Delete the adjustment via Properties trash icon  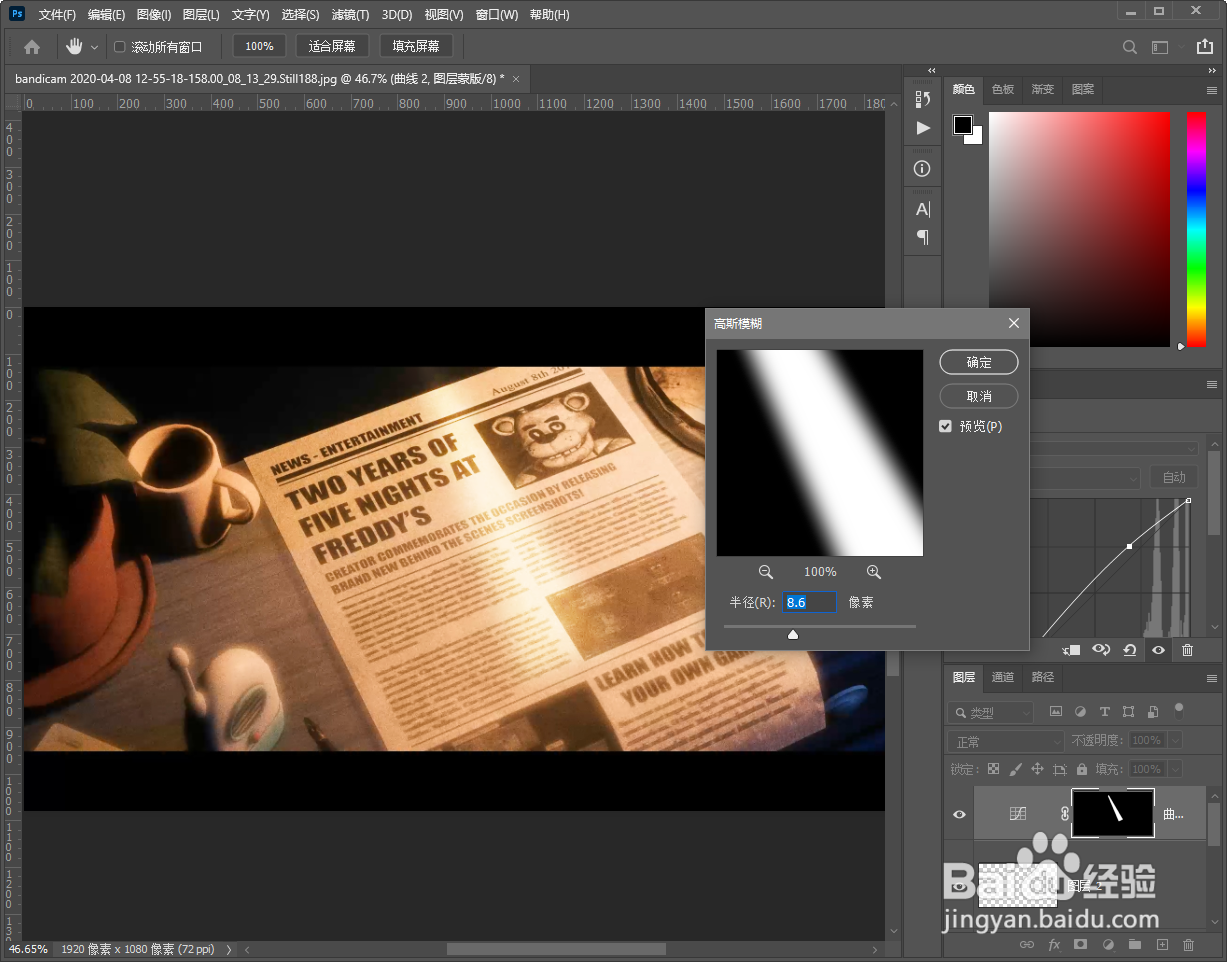click(1188, 650)
